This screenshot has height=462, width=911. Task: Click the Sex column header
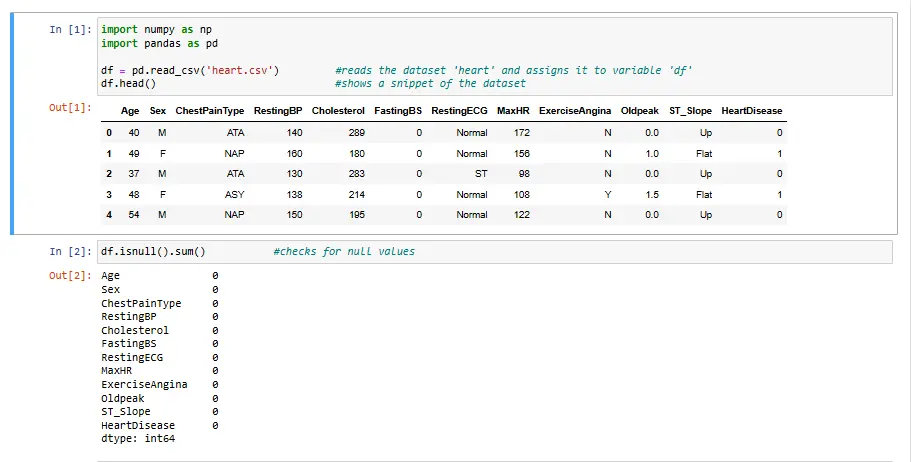157,111
